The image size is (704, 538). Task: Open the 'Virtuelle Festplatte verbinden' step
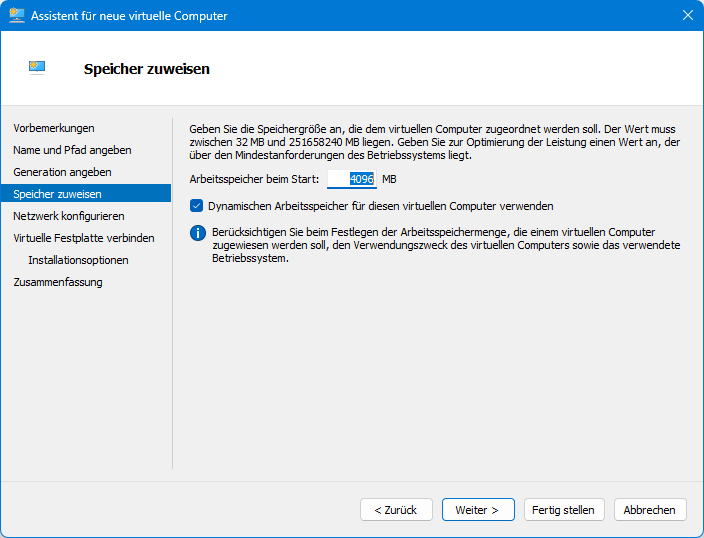(84, 238)
